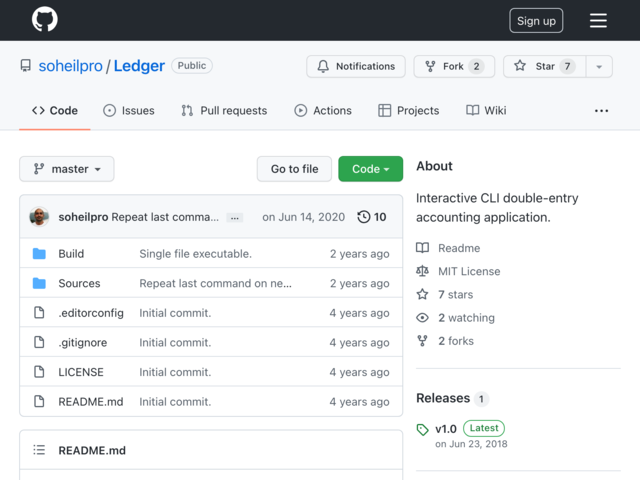This screenshot has height=480, width=640.
Task: Click the Go to file button
Action: click(x=294, y=169)
